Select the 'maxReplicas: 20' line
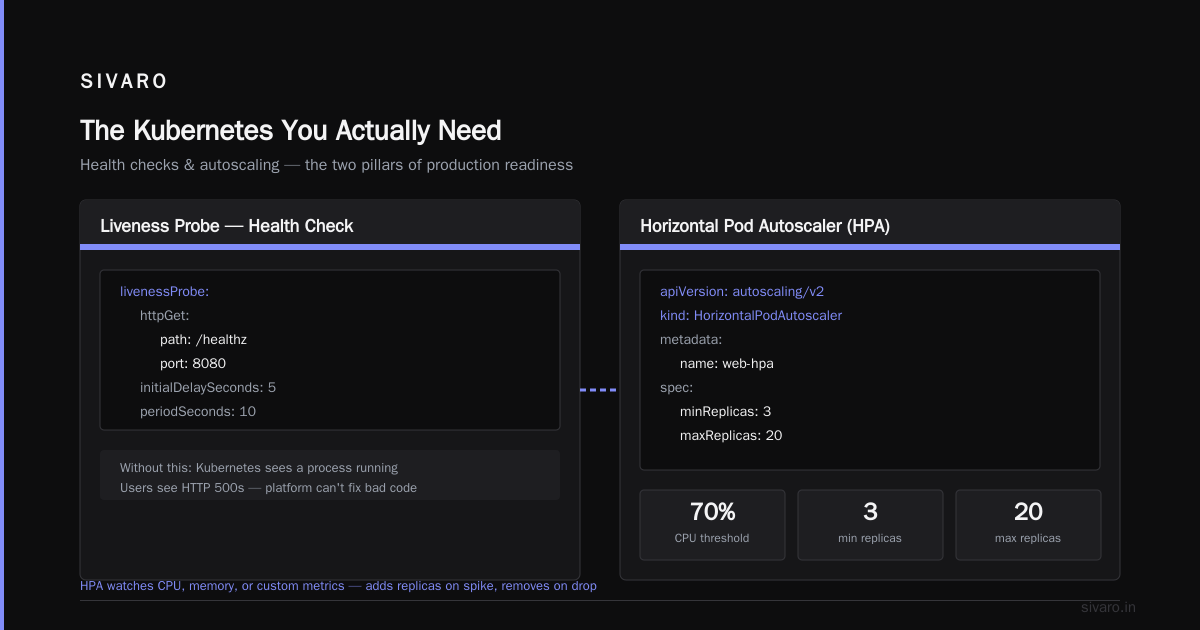This screenshot has width=1200, height=630. click(731, 436)
